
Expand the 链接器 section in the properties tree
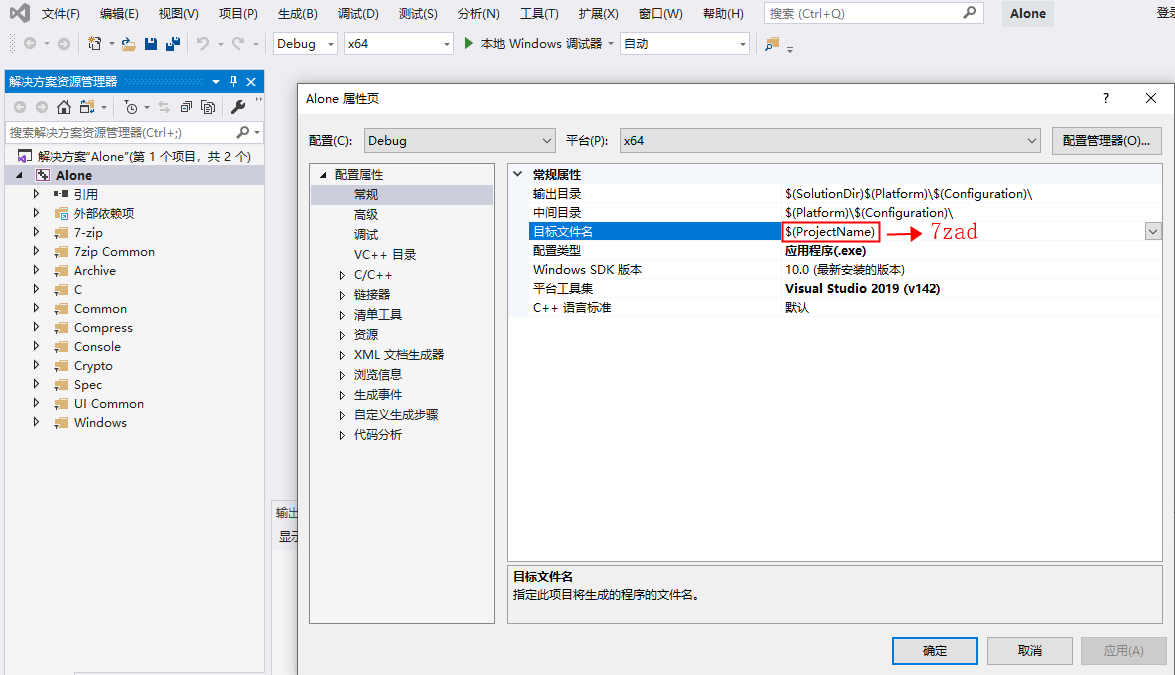pyautogui.click(x=341, y=294)
